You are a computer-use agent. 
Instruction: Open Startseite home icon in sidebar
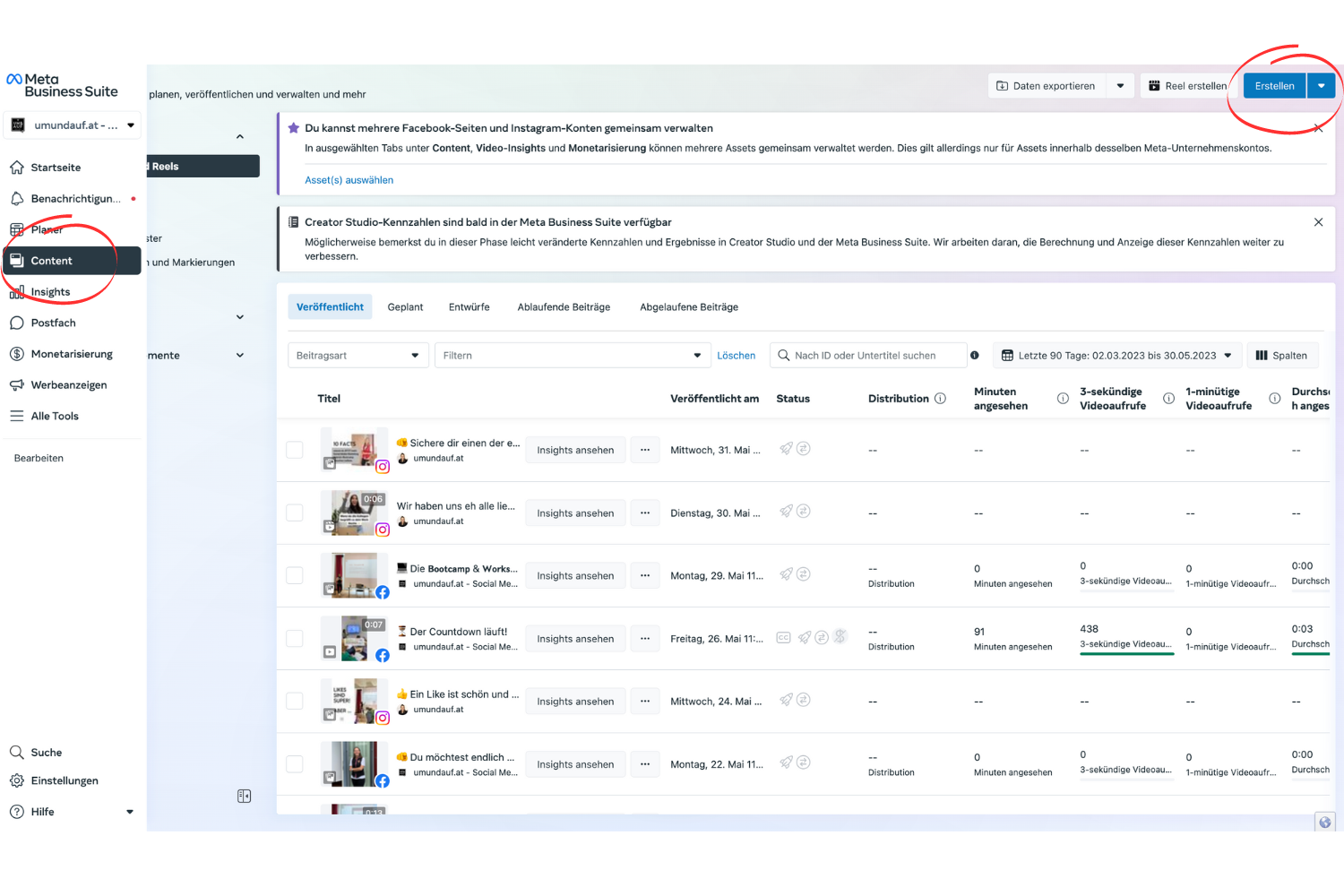tap(17, 168)
